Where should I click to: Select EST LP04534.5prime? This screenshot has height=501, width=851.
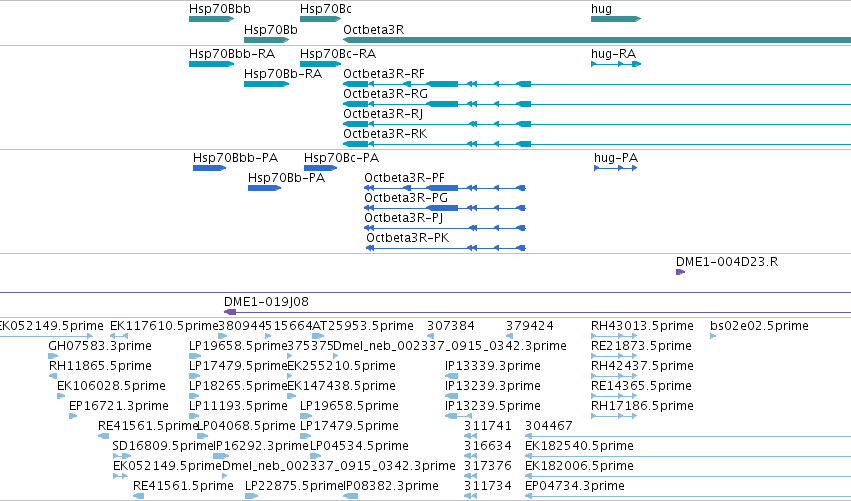click(316, 457)
